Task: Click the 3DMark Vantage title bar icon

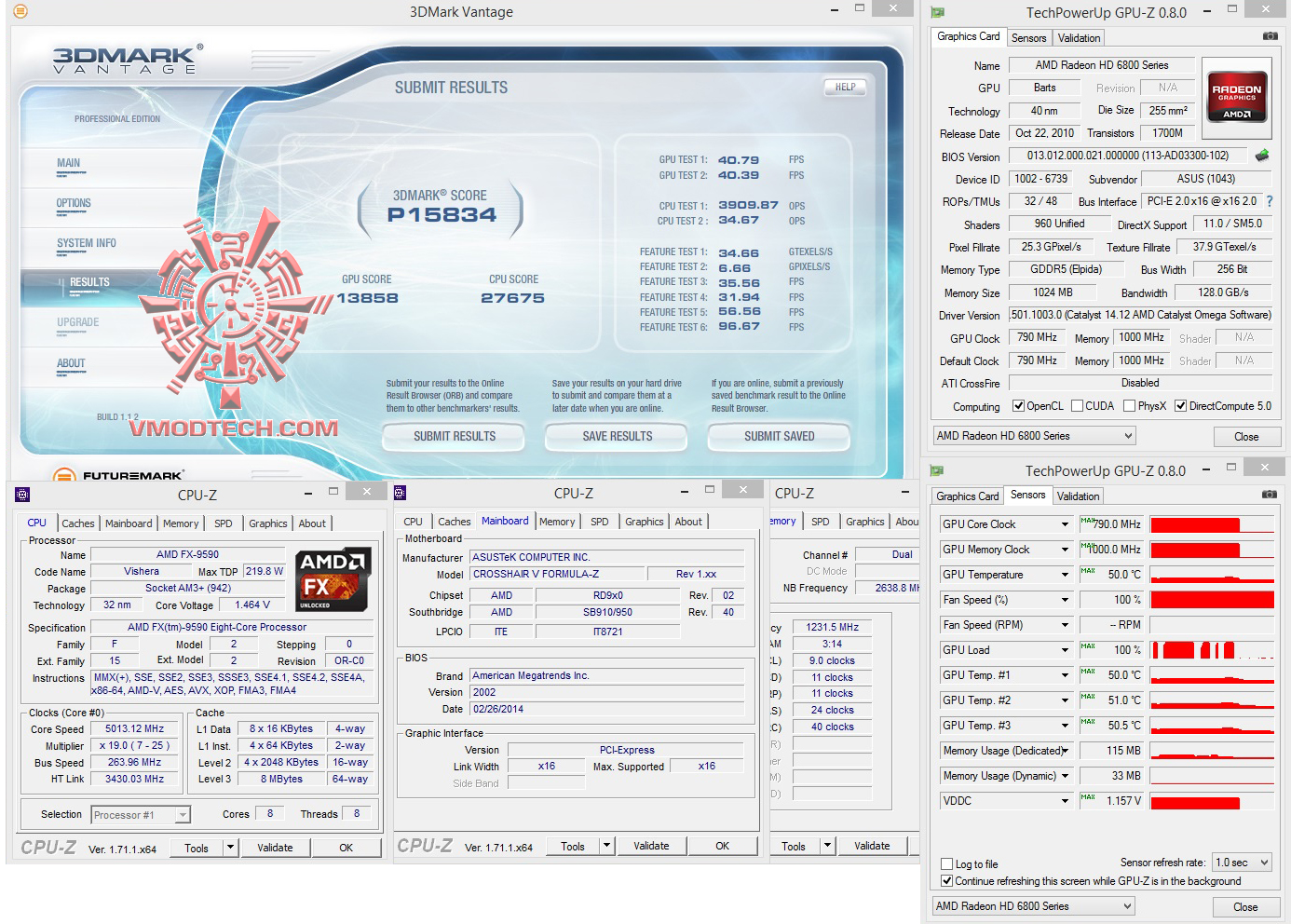Action: [x=20, y=11]
